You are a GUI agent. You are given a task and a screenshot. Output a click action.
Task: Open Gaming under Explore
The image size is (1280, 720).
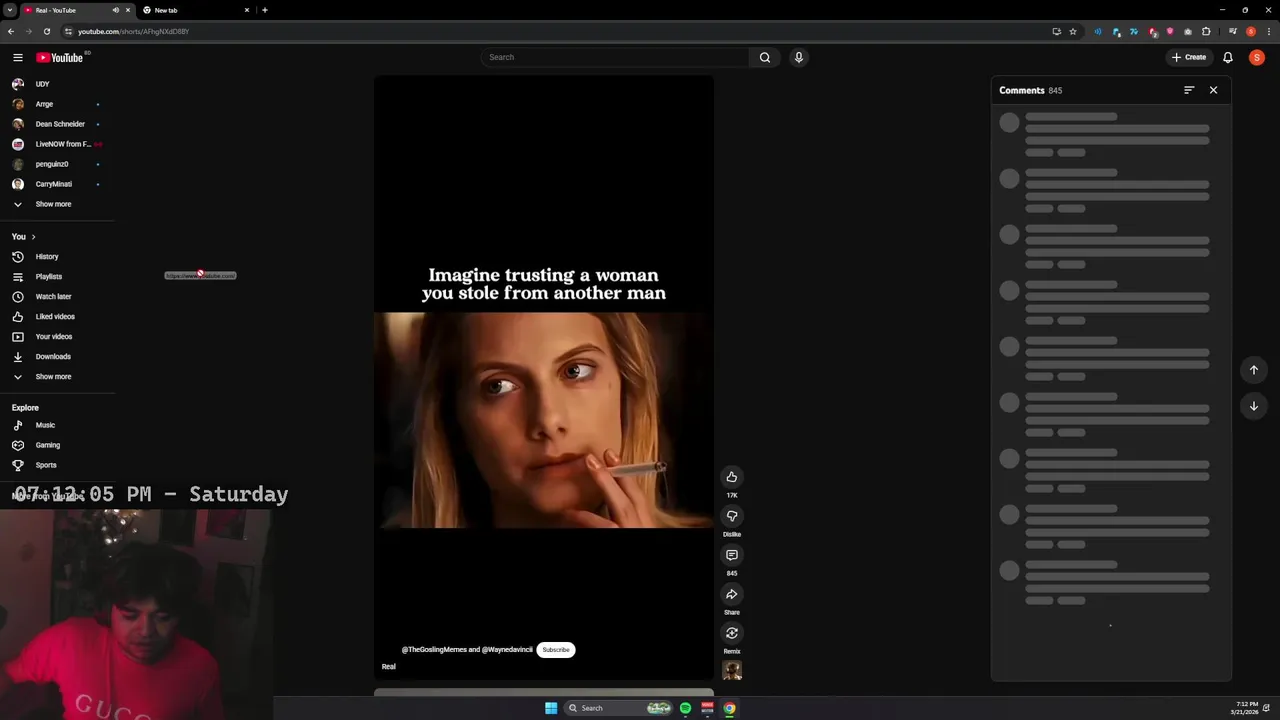(x=47, y=445)
